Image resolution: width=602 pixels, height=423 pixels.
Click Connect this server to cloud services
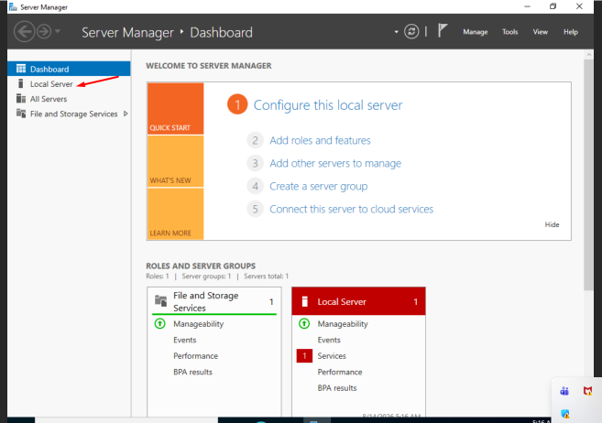click(351, 209)
